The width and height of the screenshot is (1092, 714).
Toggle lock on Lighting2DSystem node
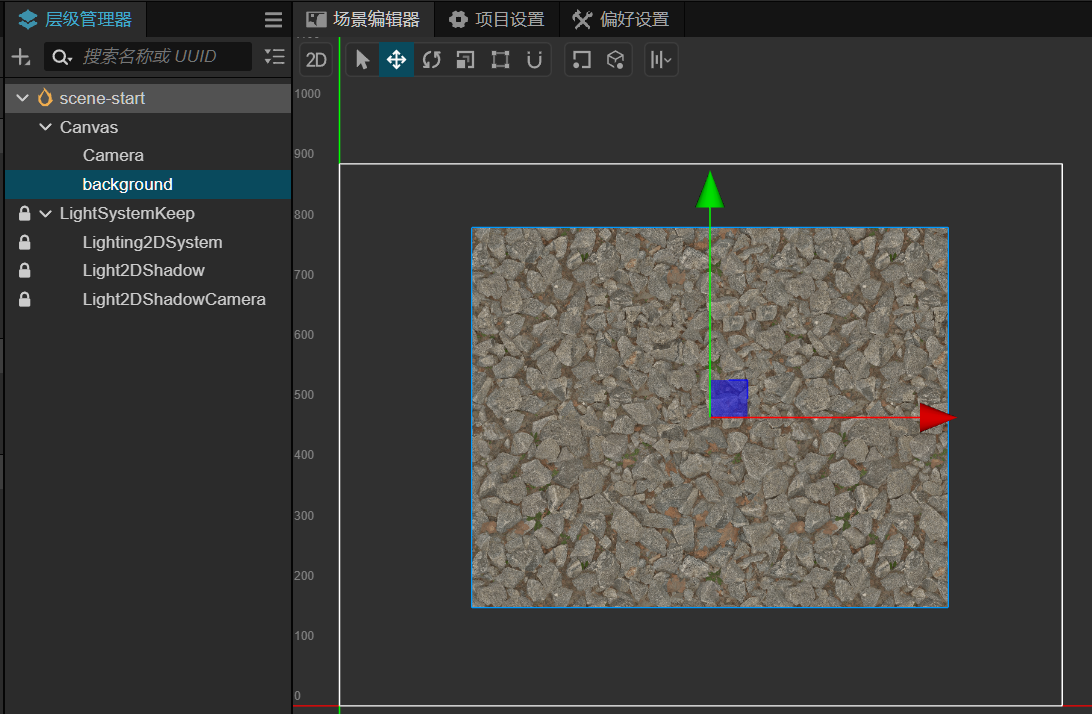click(24, 242)
